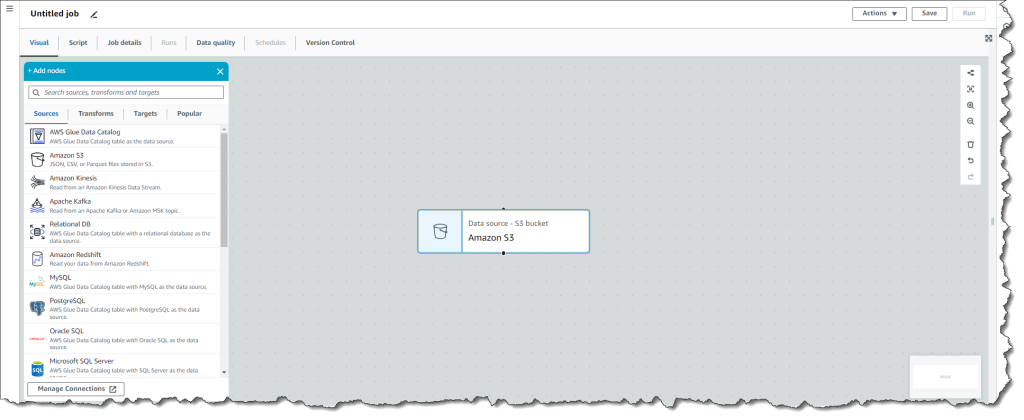Undo the last canvas action

pos(970,161)
